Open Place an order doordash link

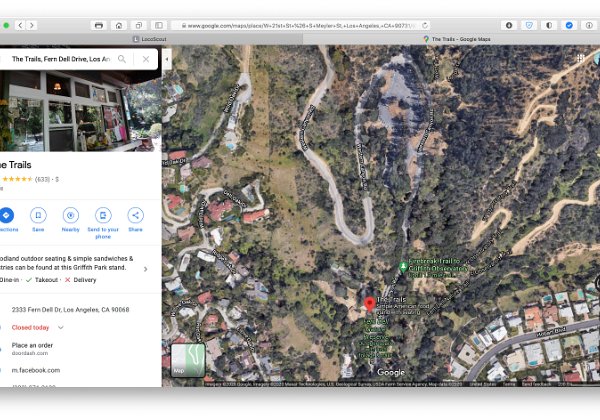[32, 348]
